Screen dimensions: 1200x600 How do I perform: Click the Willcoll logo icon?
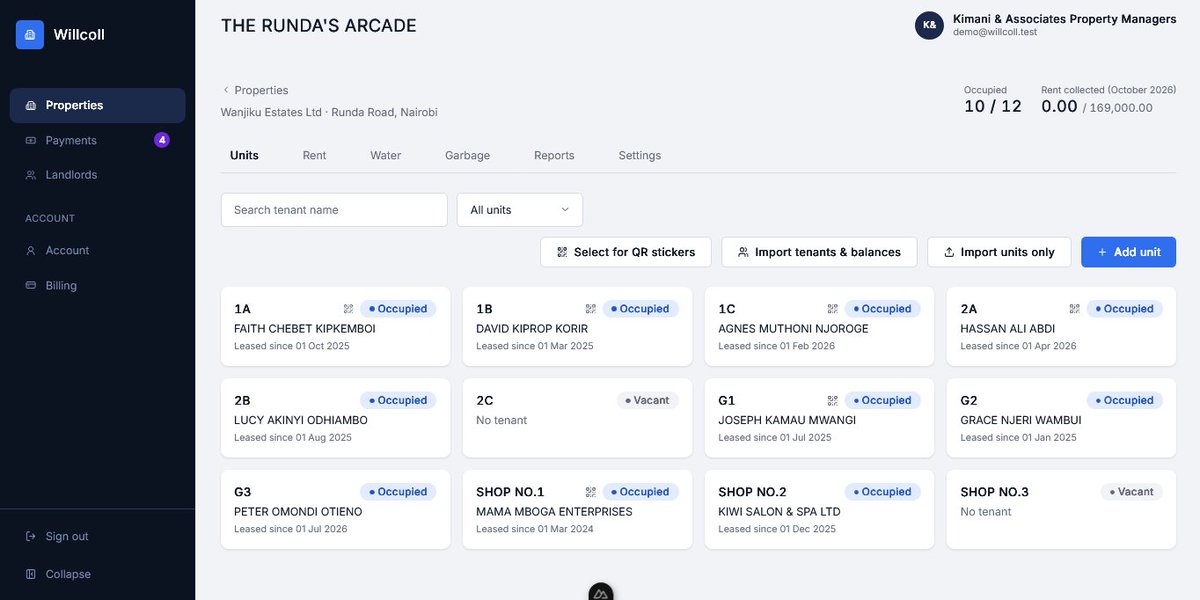coord(30,35)
